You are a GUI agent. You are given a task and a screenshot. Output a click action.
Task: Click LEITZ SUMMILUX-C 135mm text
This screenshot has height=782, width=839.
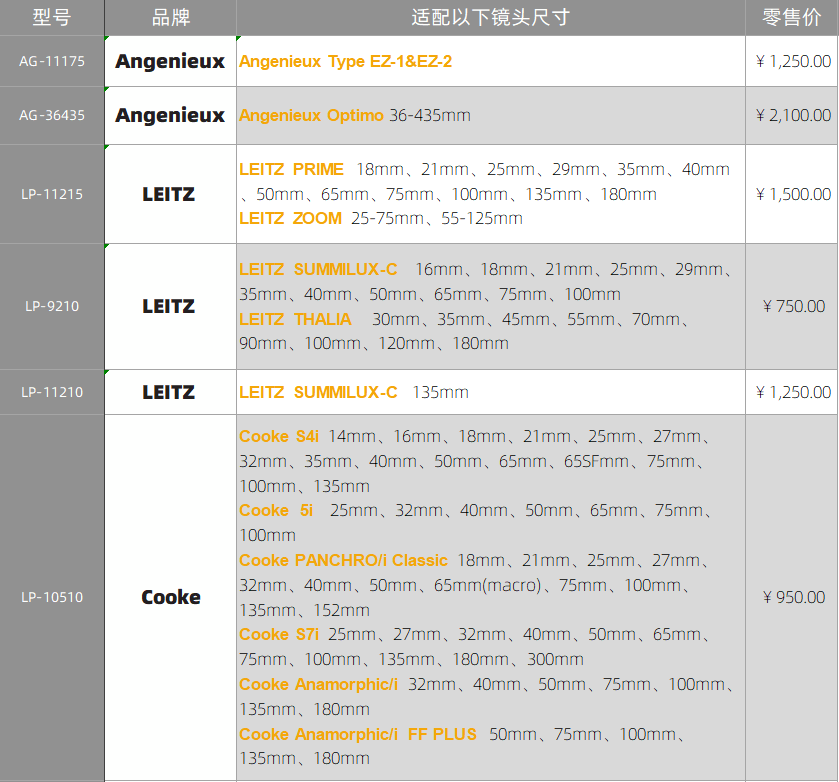[x=354, y=392]
